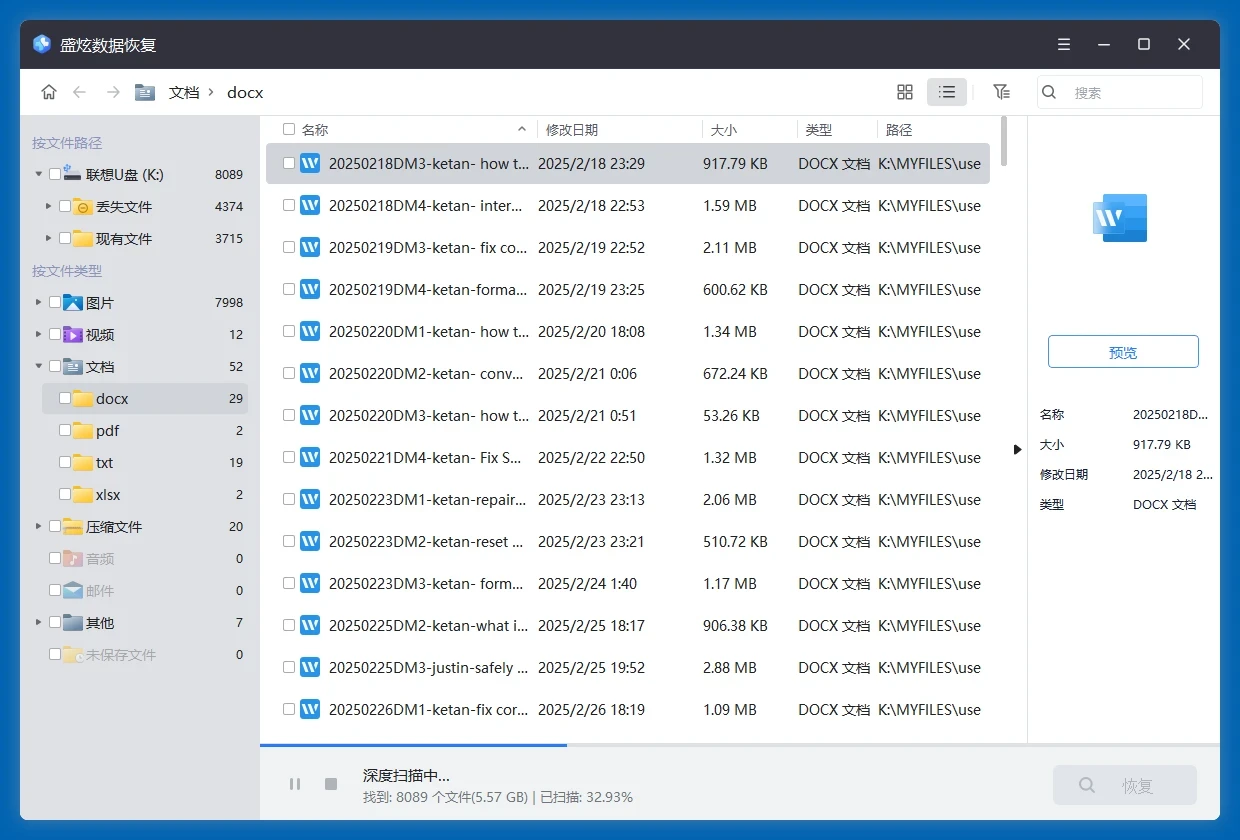Collapse the preview panel with arrow
The width and height of the screenshot is (1240, 840).
pyautogui.click(x=1018, y=450)
